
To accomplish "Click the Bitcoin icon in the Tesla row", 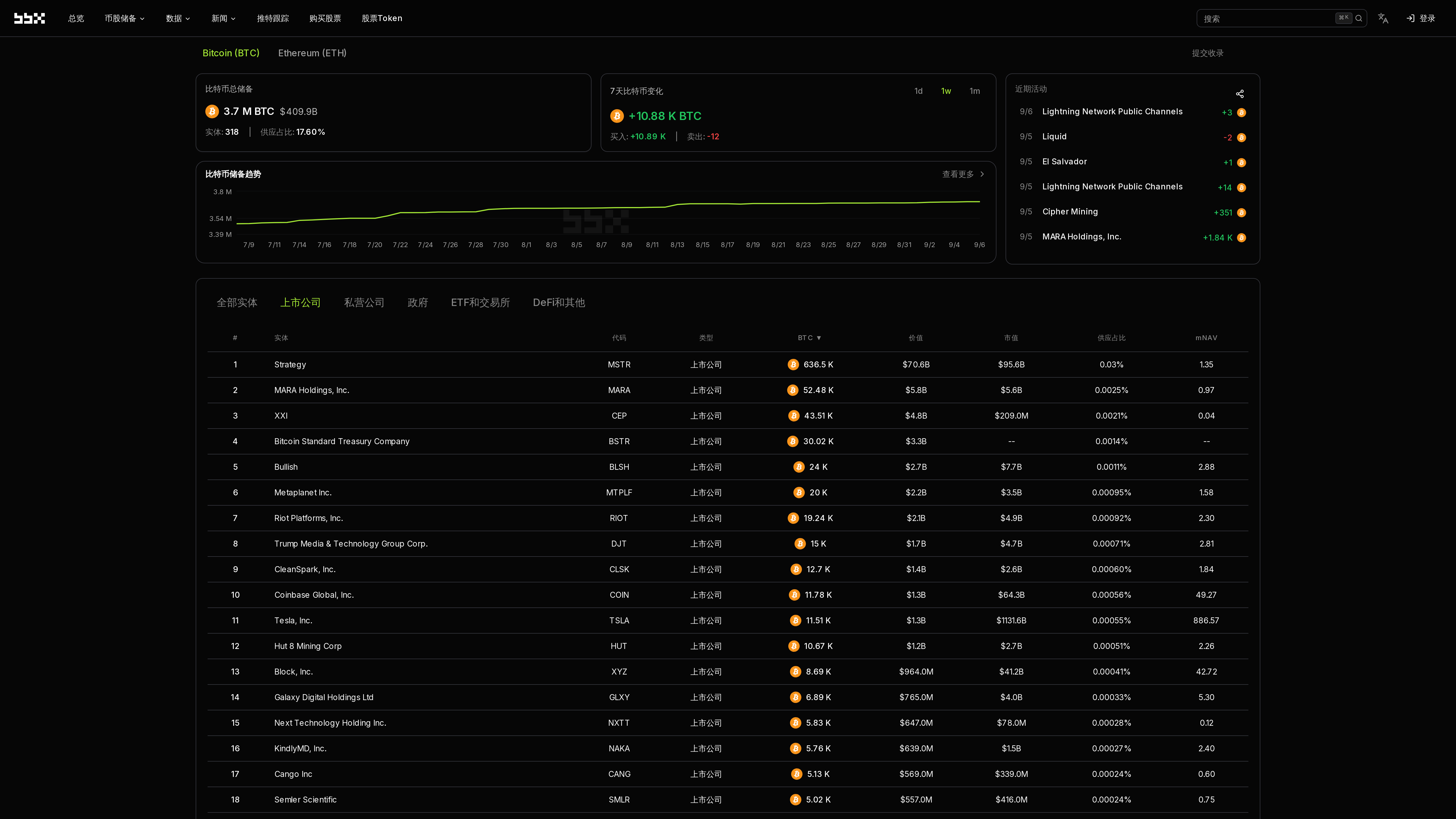I will point(795,621).
